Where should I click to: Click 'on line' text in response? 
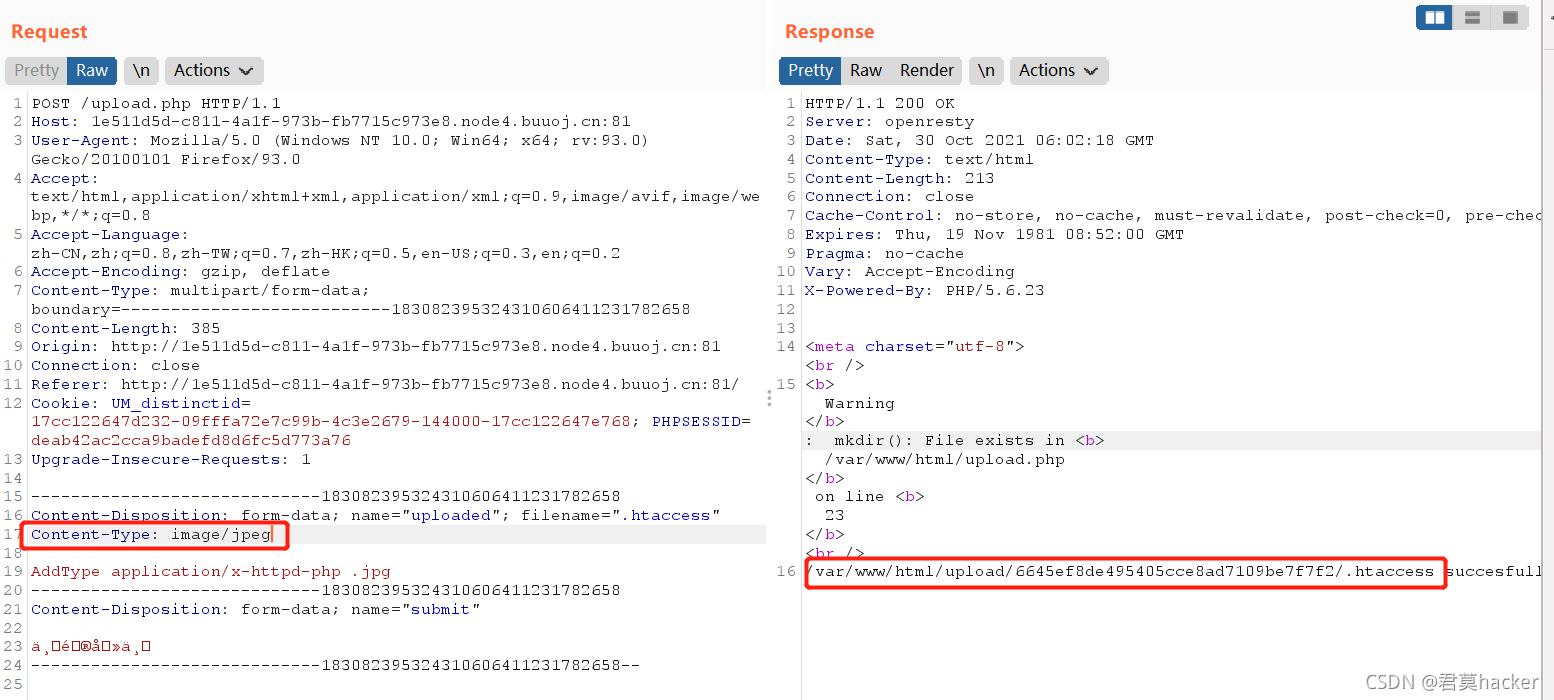pyautogui.click(x=850, y=497)
